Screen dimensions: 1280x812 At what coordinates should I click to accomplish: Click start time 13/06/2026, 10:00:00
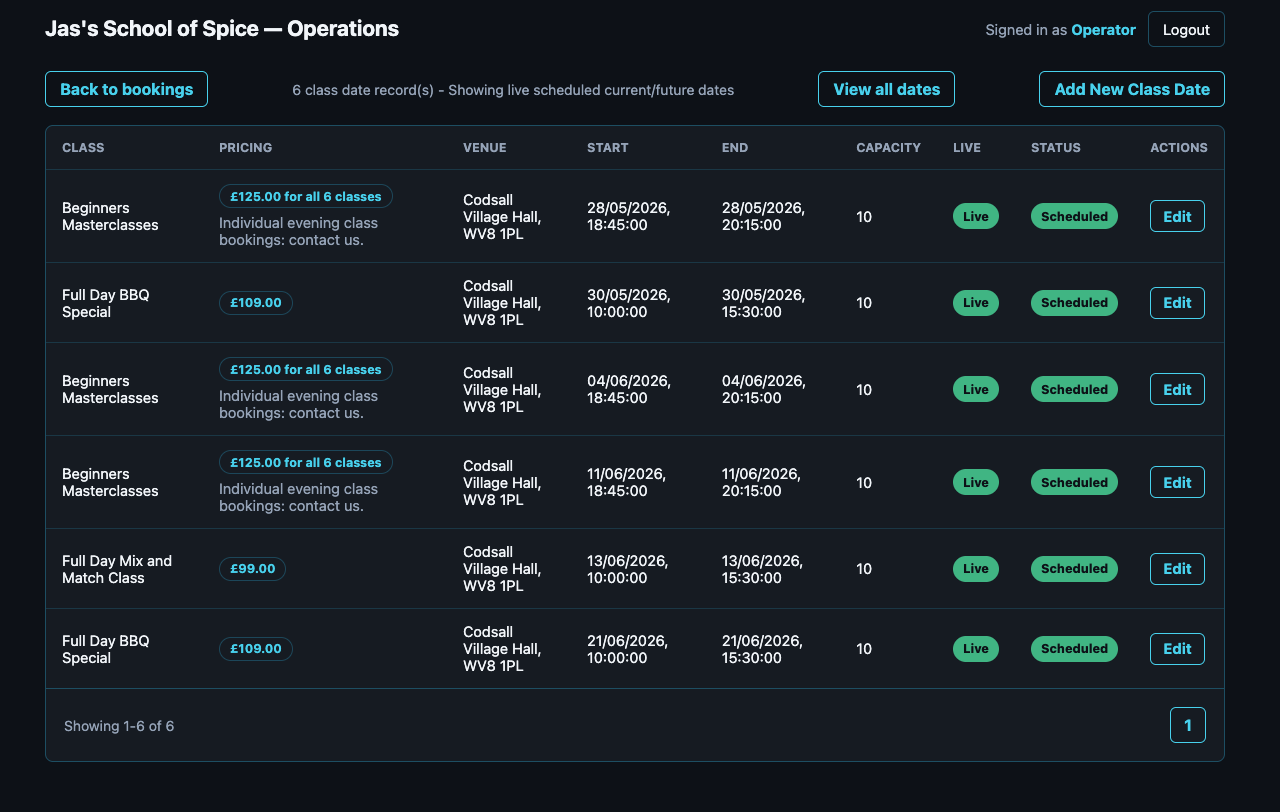click(629, 569)
